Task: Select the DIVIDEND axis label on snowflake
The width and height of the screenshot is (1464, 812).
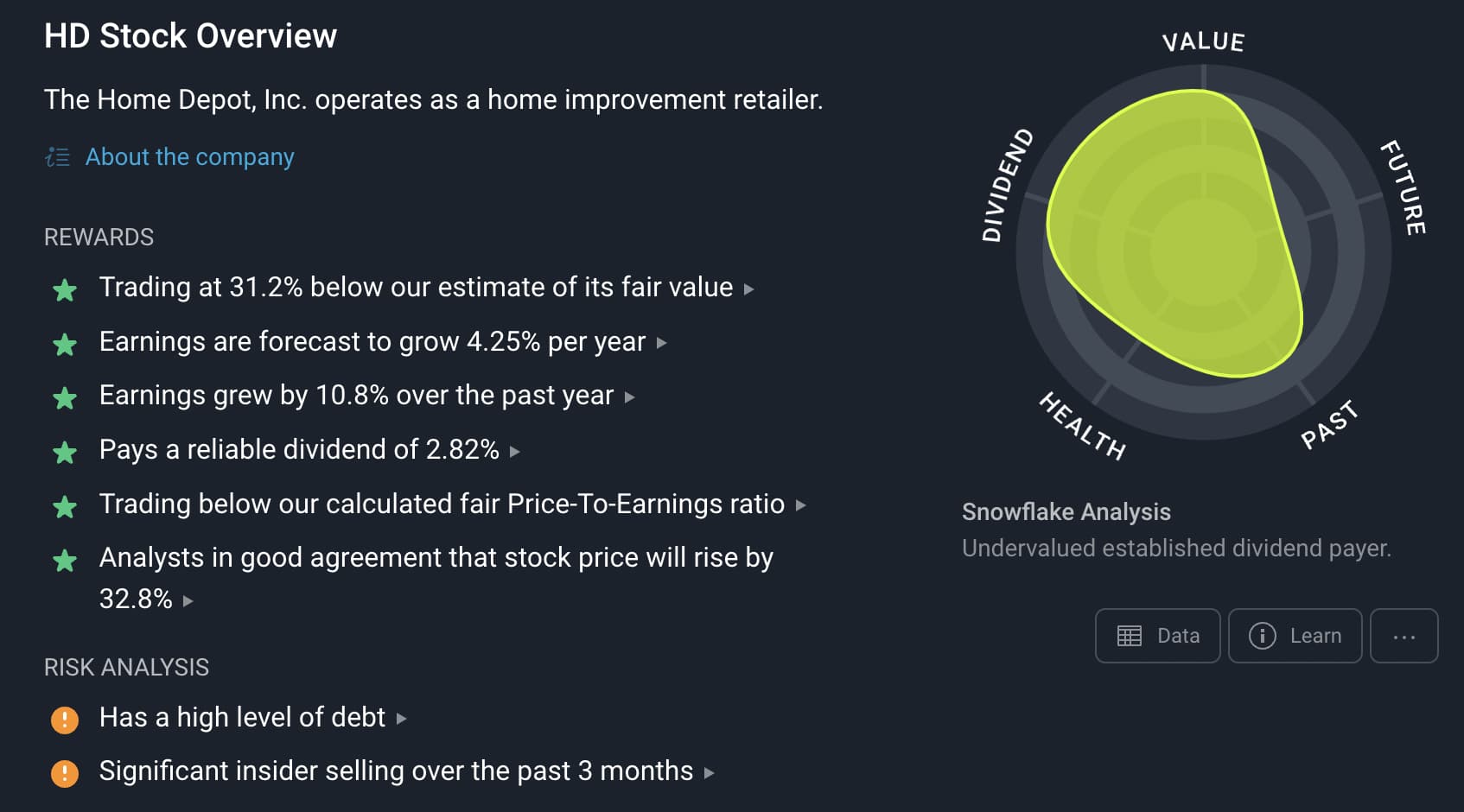Action: click(x=1007, y=185)
